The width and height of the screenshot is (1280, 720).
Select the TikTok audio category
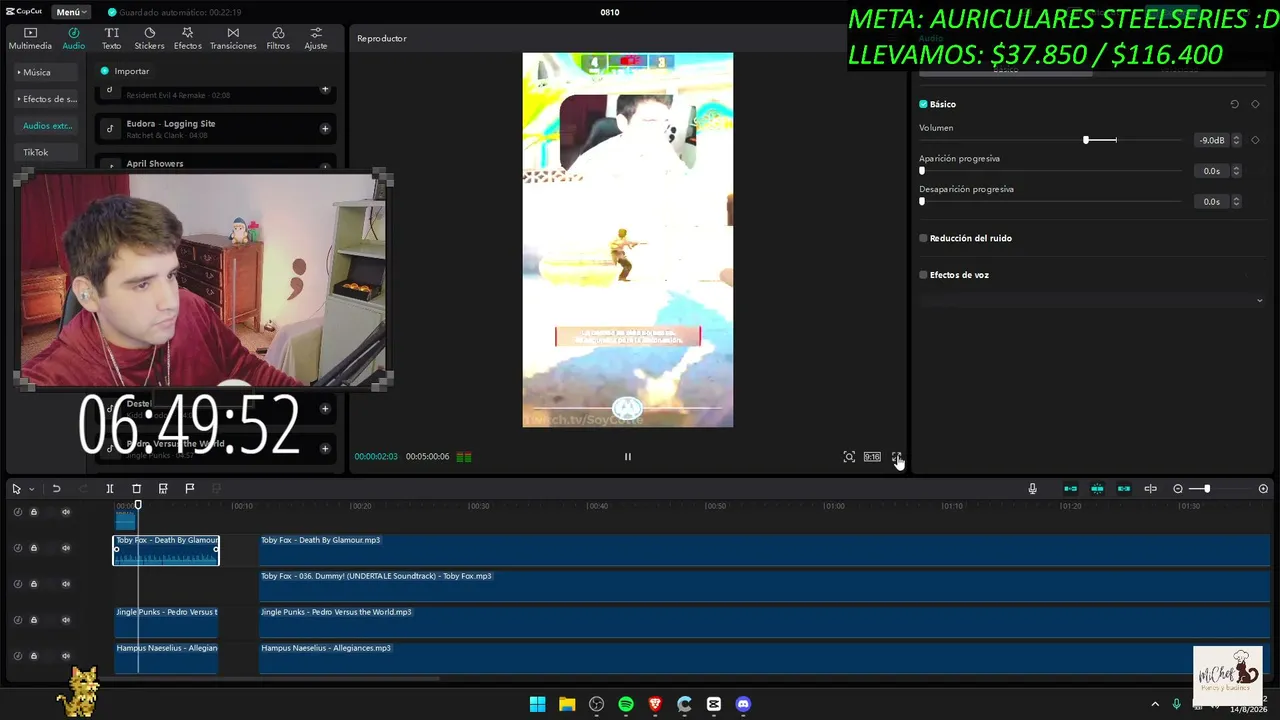[x=47, y=152]
